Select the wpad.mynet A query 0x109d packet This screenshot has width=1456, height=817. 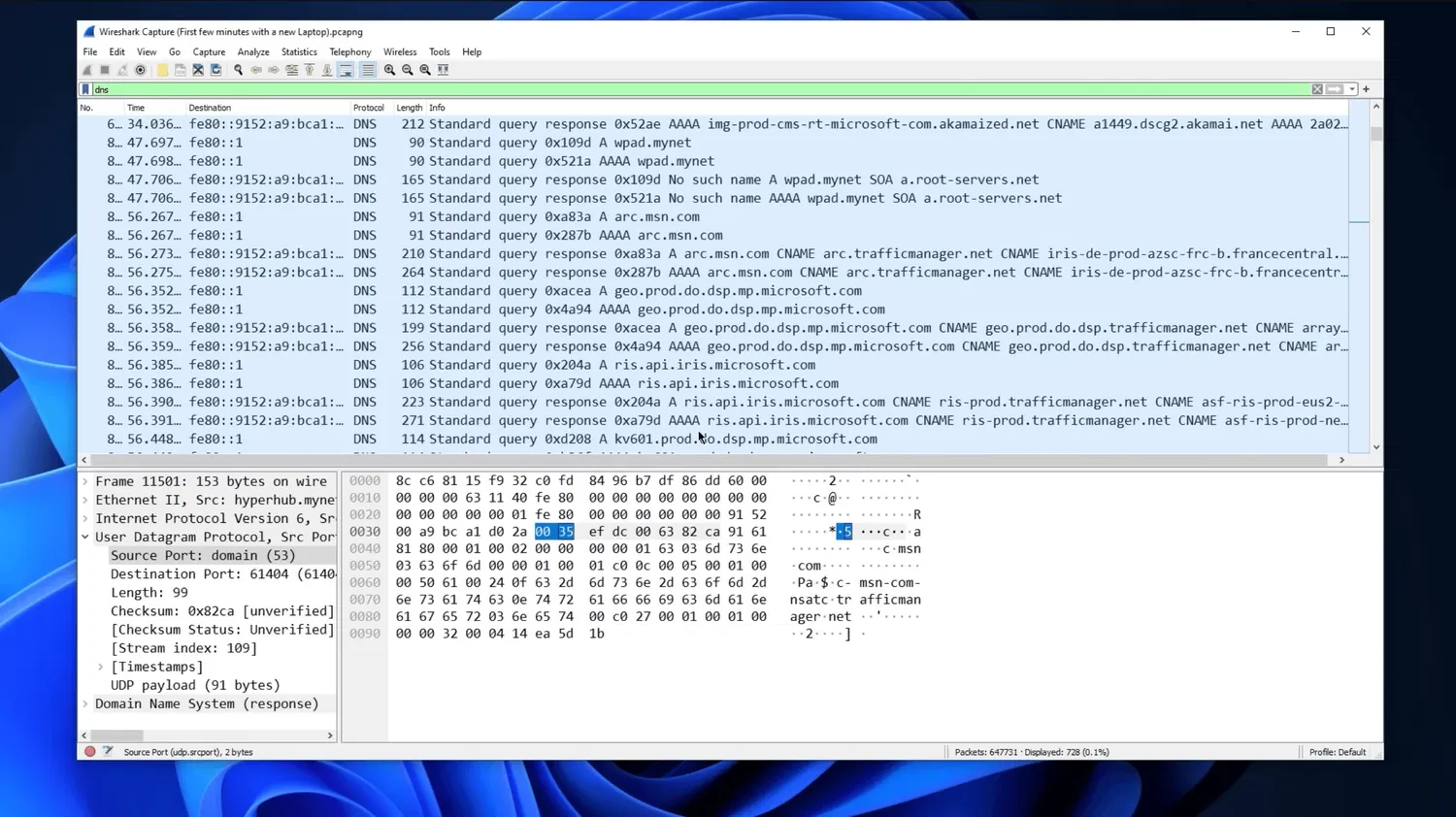[x=713, y=143]
